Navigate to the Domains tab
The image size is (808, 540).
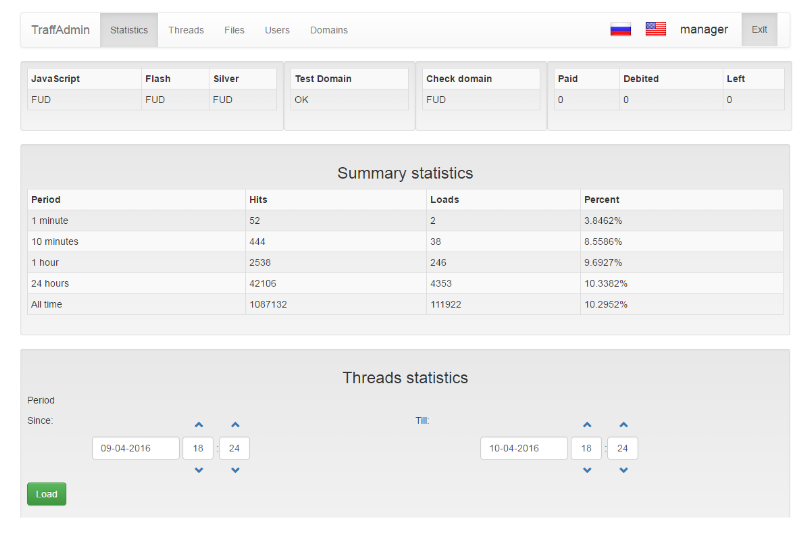pyautogui.click(x=329, y=30)
